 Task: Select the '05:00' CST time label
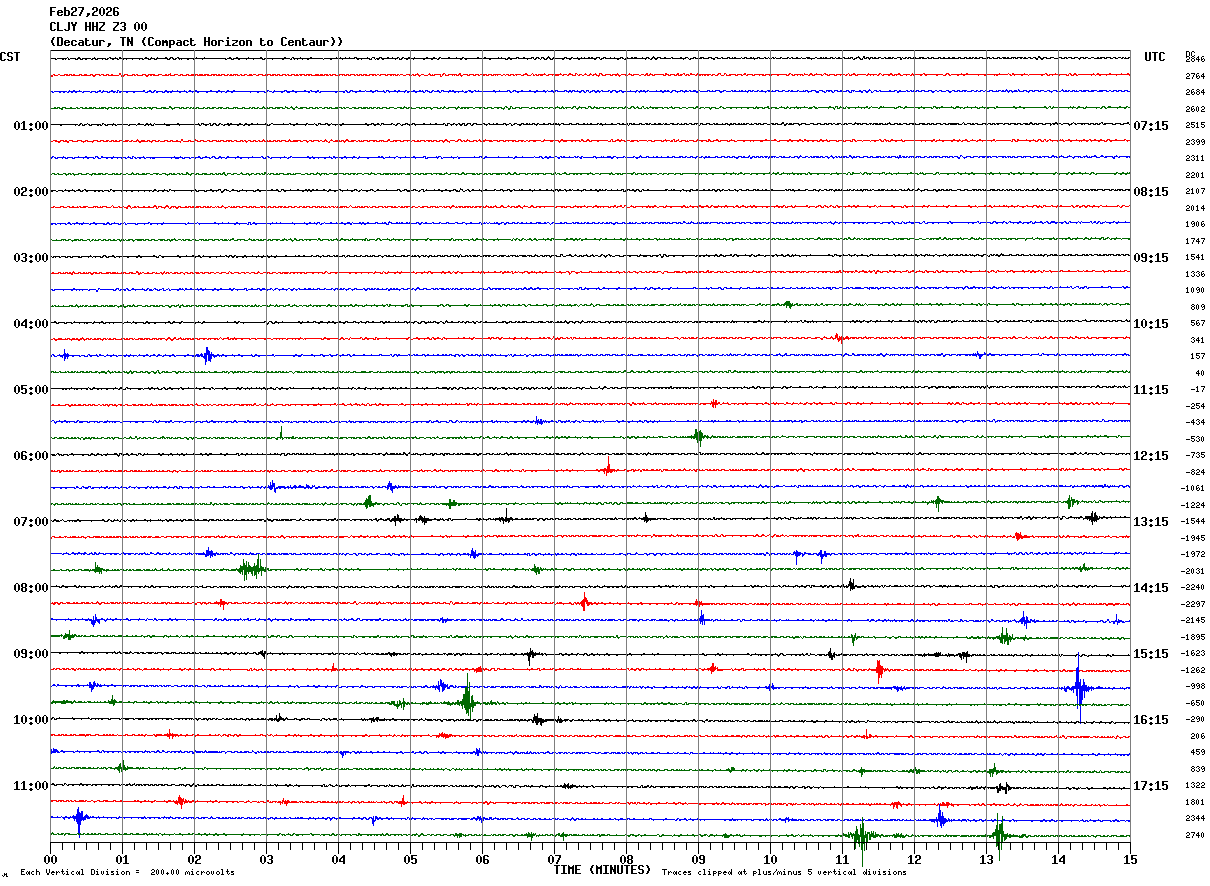31,390
